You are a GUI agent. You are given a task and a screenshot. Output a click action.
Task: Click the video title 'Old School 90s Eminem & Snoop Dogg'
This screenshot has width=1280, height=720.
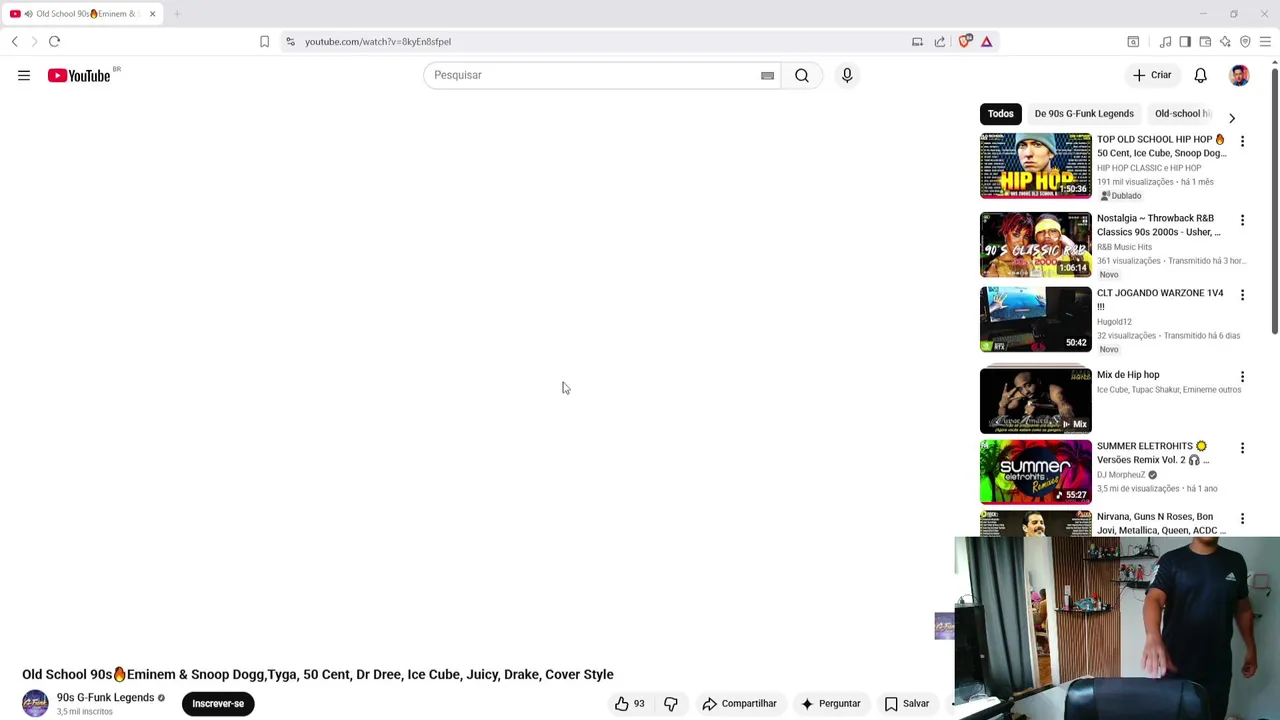pyautogui.click(x=318, y=675)
